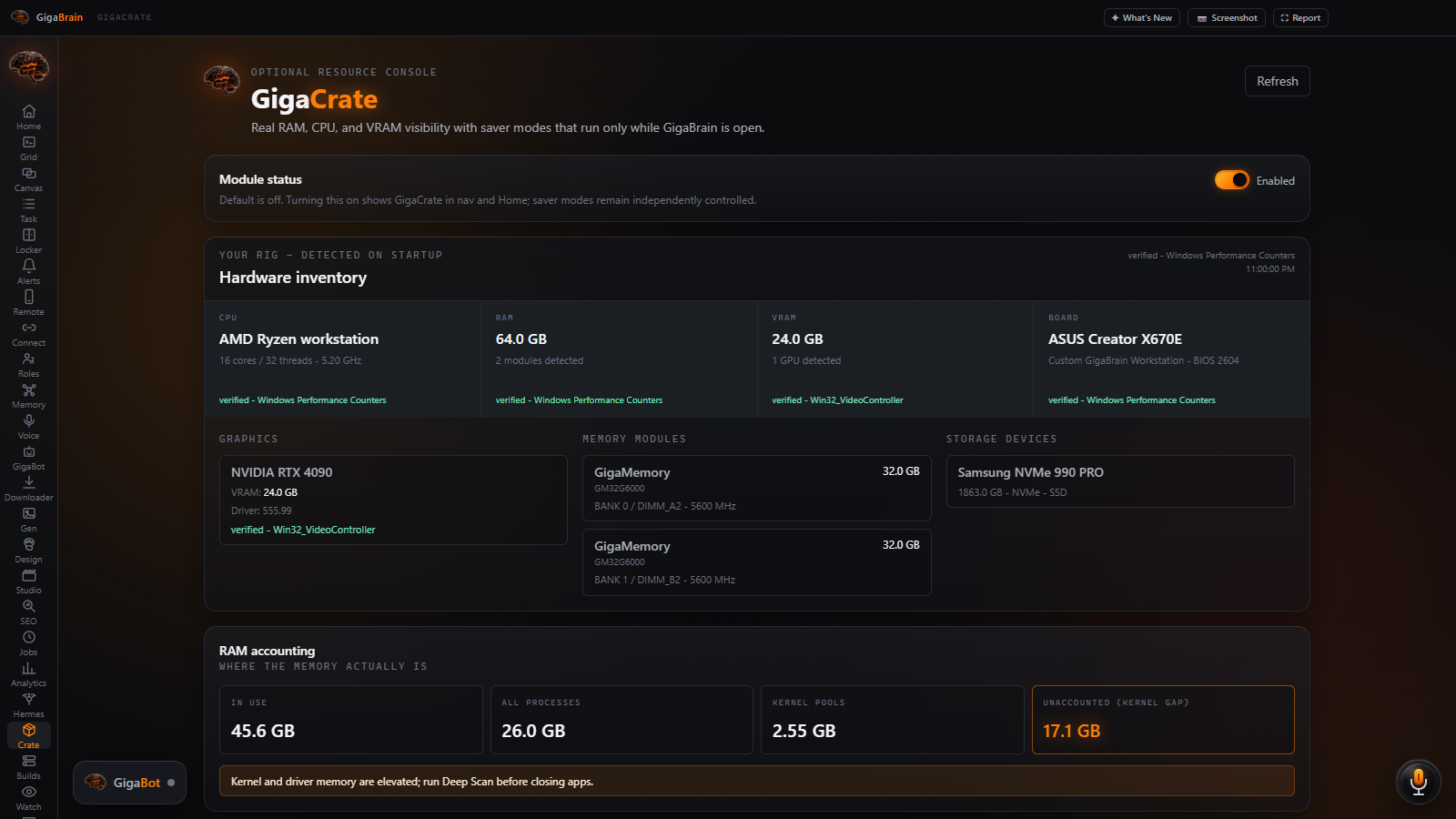This screenshot has height=819, width=1456.
Task: Open the Downloader sidebar item
Action: 28,488
